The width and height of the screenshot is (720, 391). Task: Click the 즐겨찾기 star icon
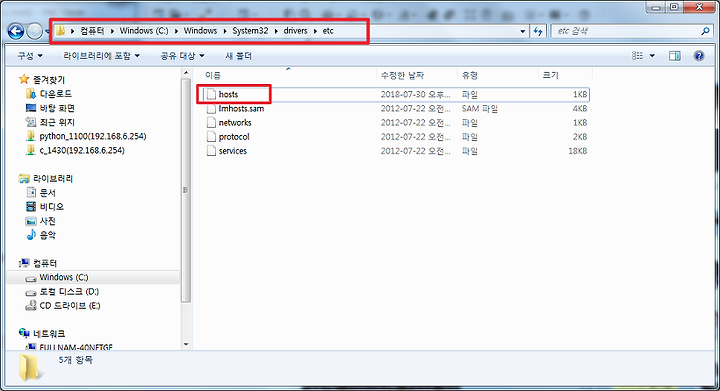point(24,79)
